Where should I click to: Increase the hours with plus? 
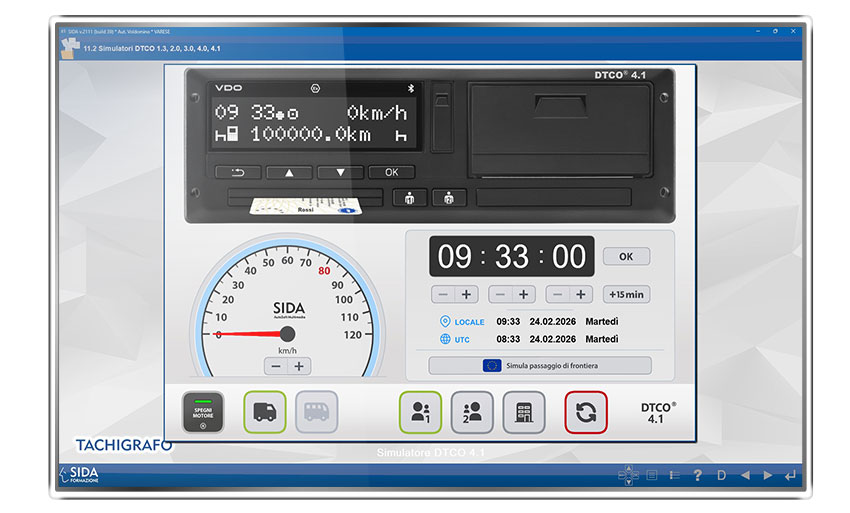point(467,294)
